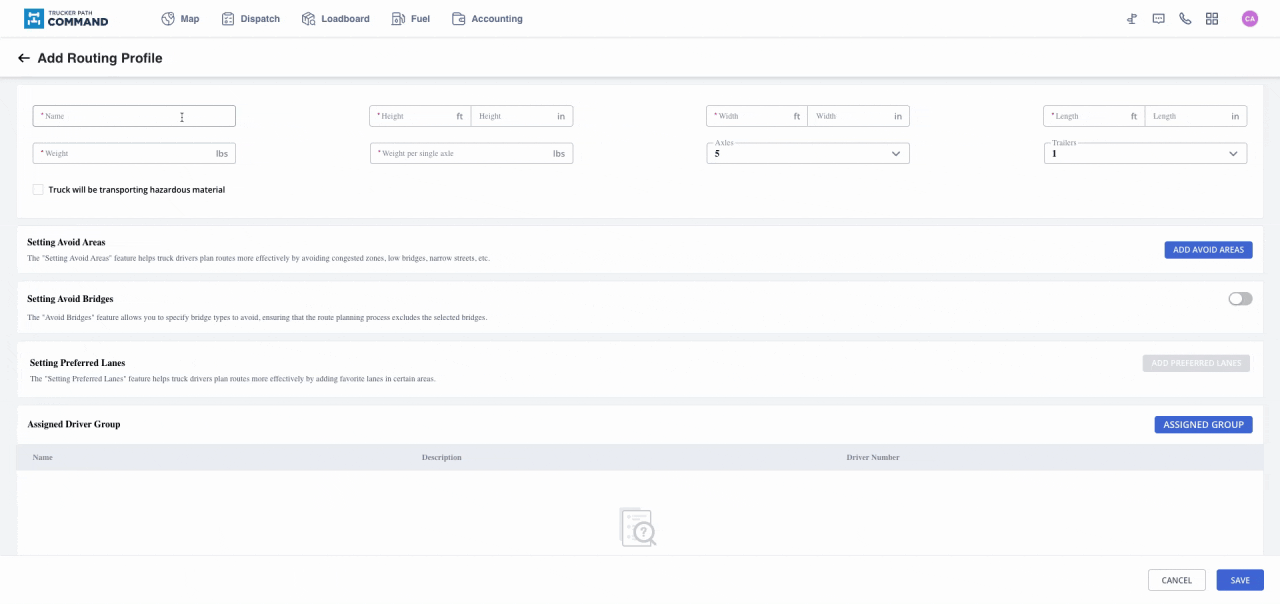The width and height of the screenshot is (1280, 604).
Task: Open the Accounting section
Action: (487, 19)
